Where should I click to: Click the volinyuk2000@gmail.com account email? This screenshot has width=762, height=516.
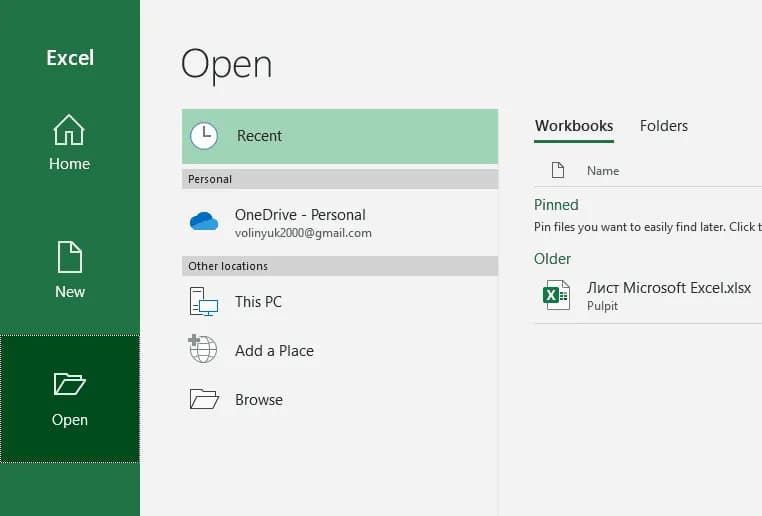[x=303, y=233]
